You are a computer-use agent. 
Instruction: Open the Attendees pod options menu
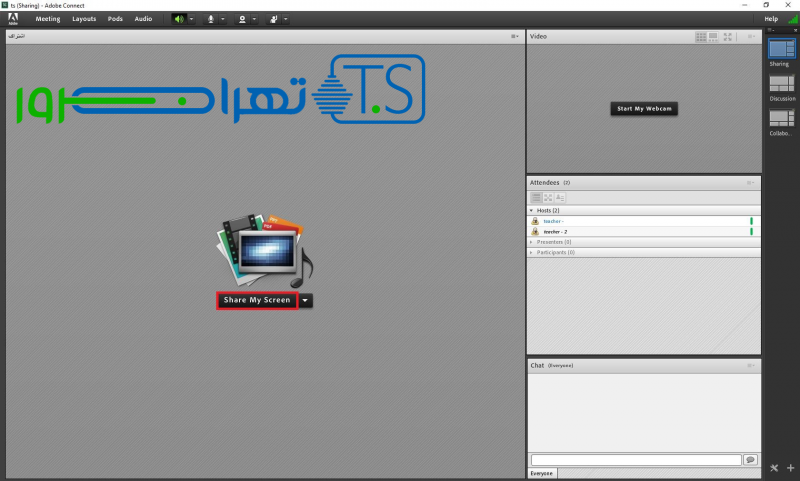[x=750, y=183]
